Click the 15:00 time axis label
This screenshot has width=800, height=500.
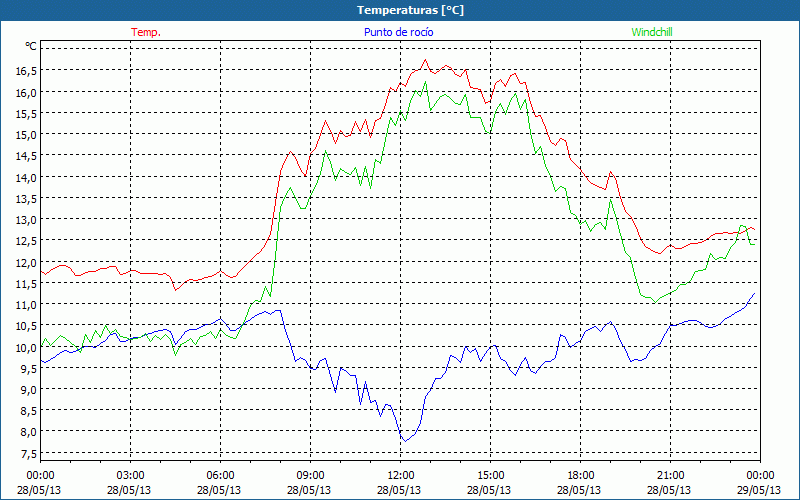pos(490,476)
